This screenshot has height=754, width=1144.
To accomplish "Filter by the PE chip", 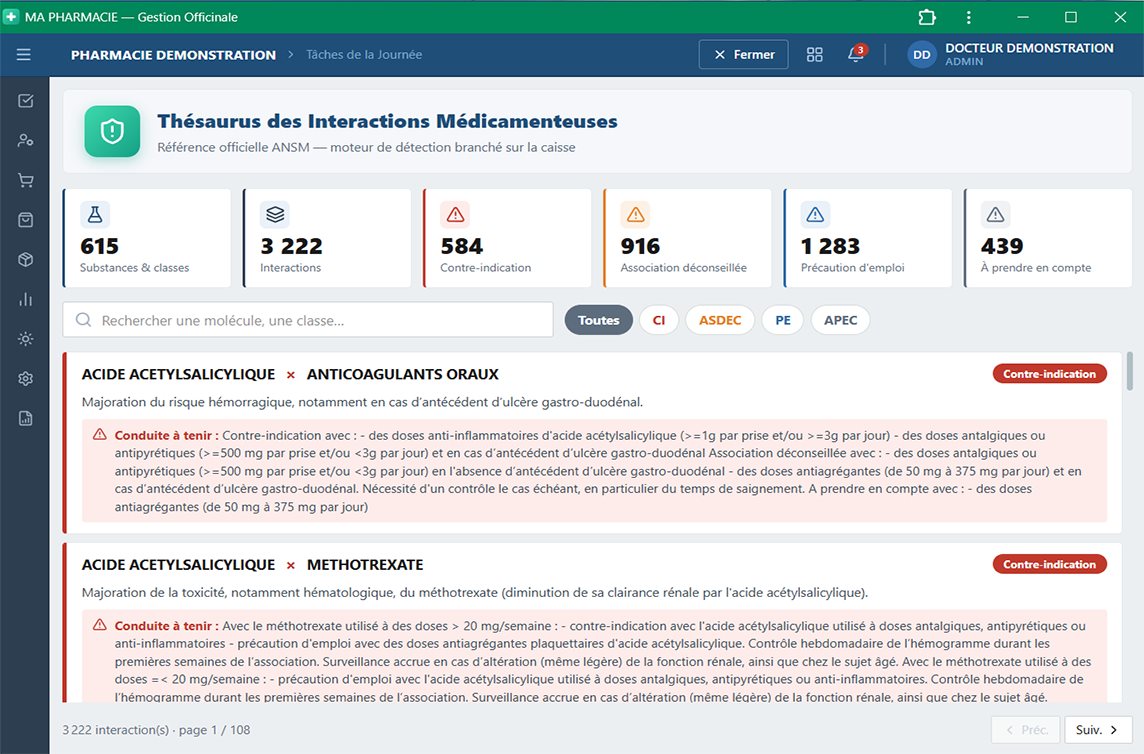I will (783, 320).
